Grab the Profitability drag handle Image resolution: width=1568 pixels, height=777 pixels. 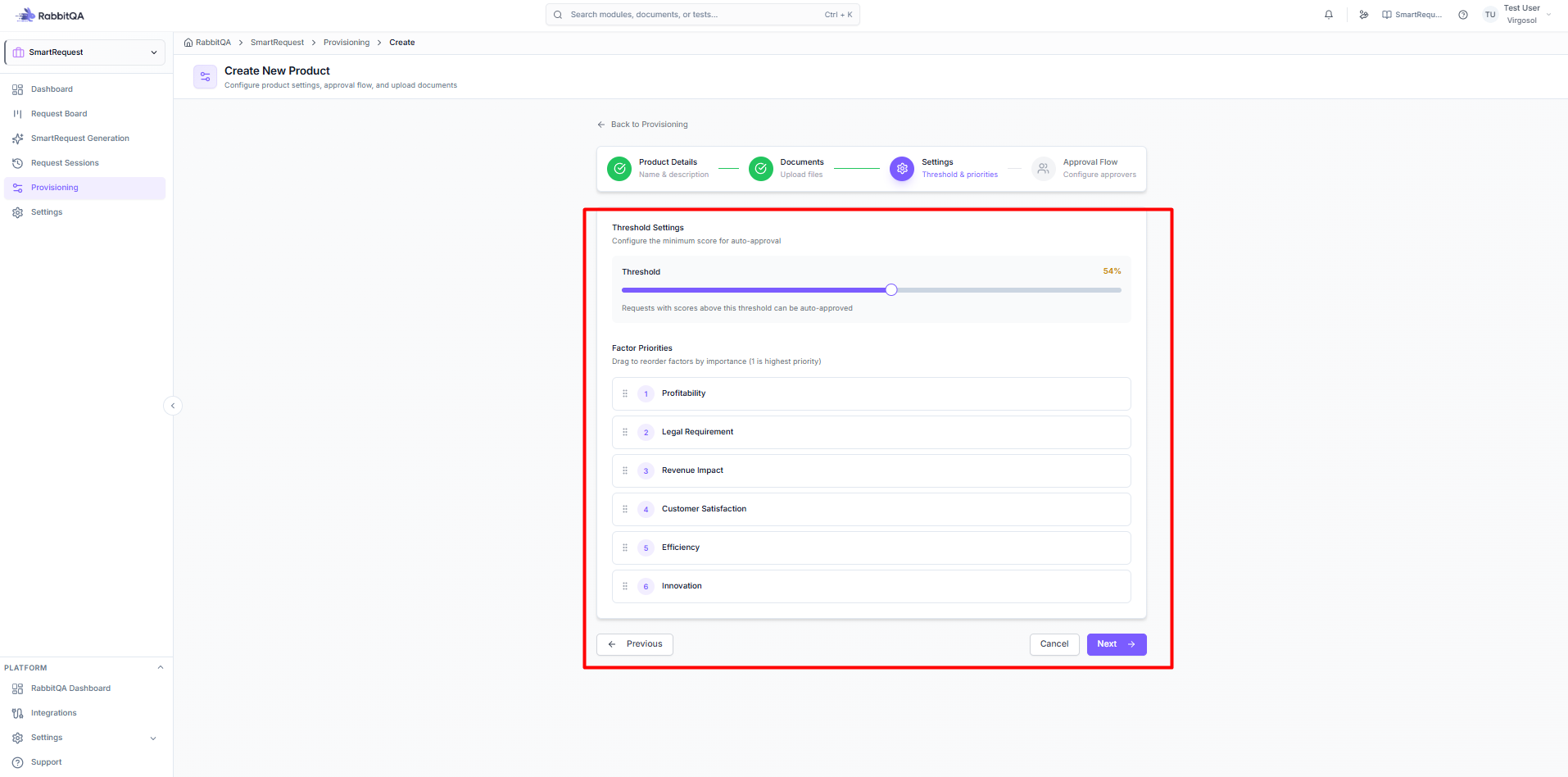[625, 393]
